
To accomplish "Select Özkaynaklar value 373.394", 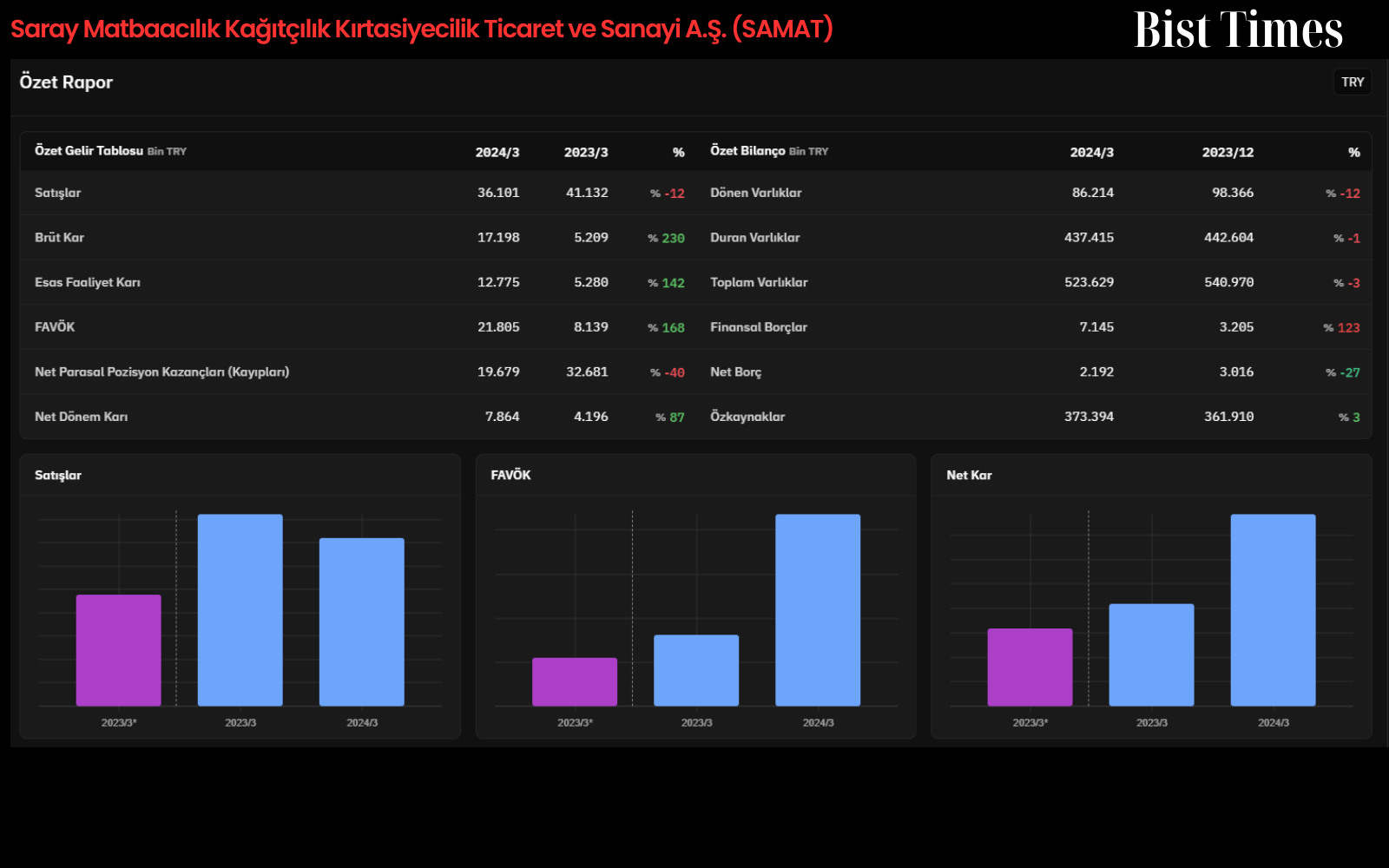I will tap(1089, 417).
